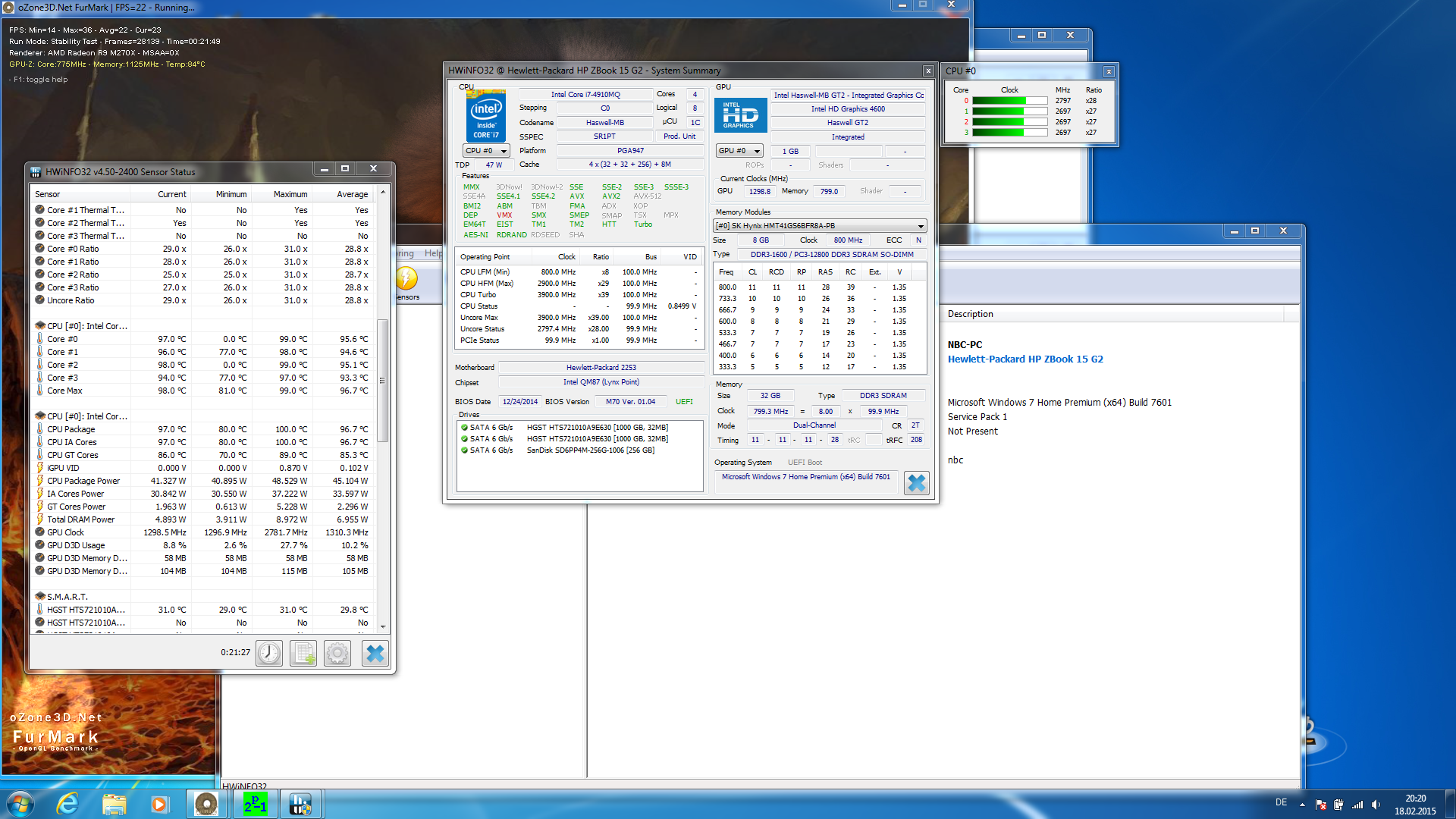1456x819 pixels.
Task: Click the log file with plus icon
Action: coord(303,653)
